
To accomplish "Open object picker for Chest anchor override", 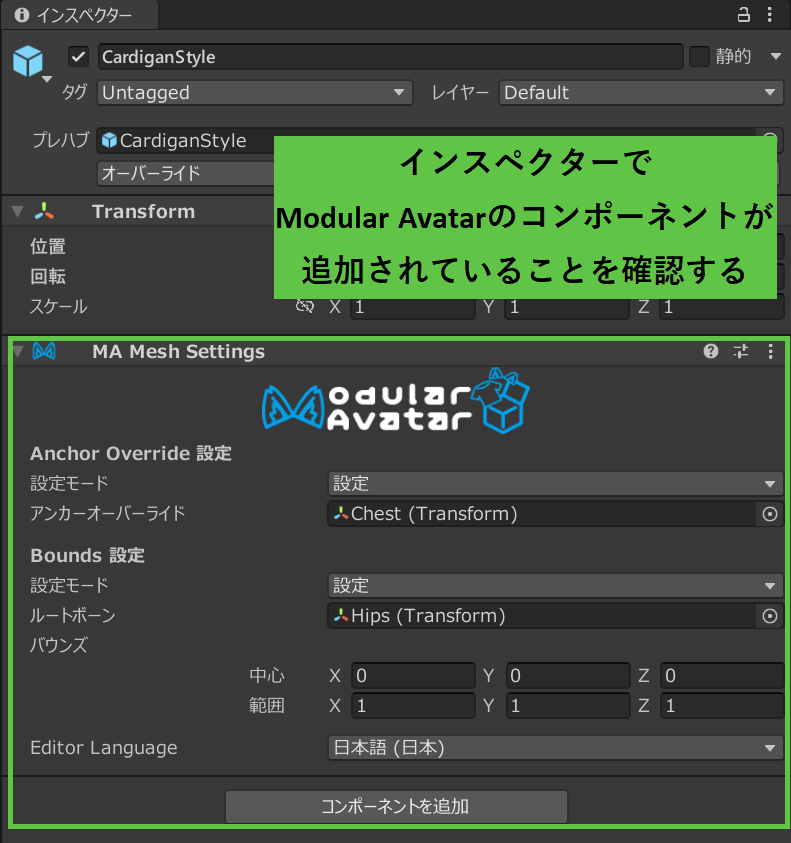I will (x=769, y=514).
